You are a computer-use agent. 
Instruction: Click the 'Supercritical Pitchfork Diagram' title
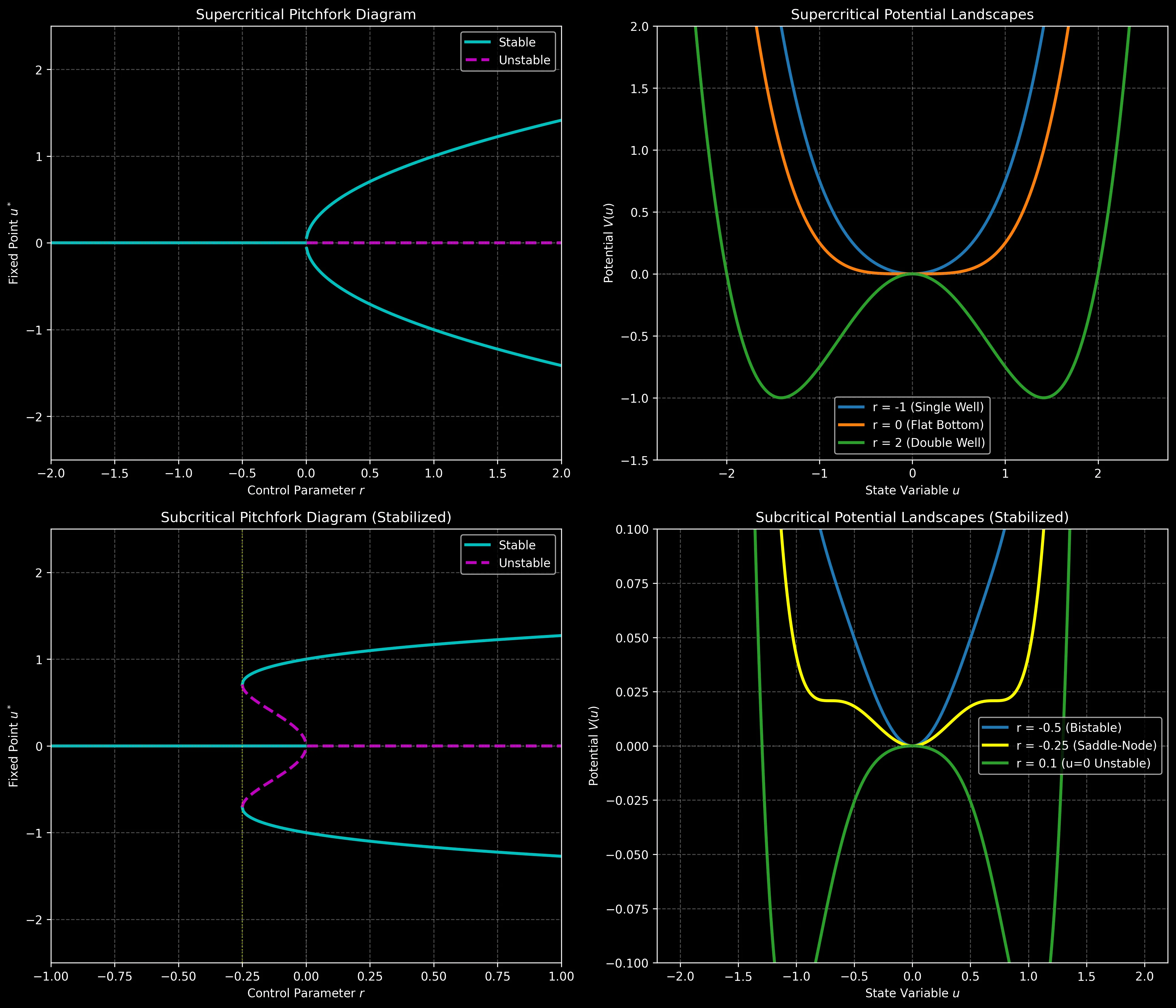(x=306, y=15)
